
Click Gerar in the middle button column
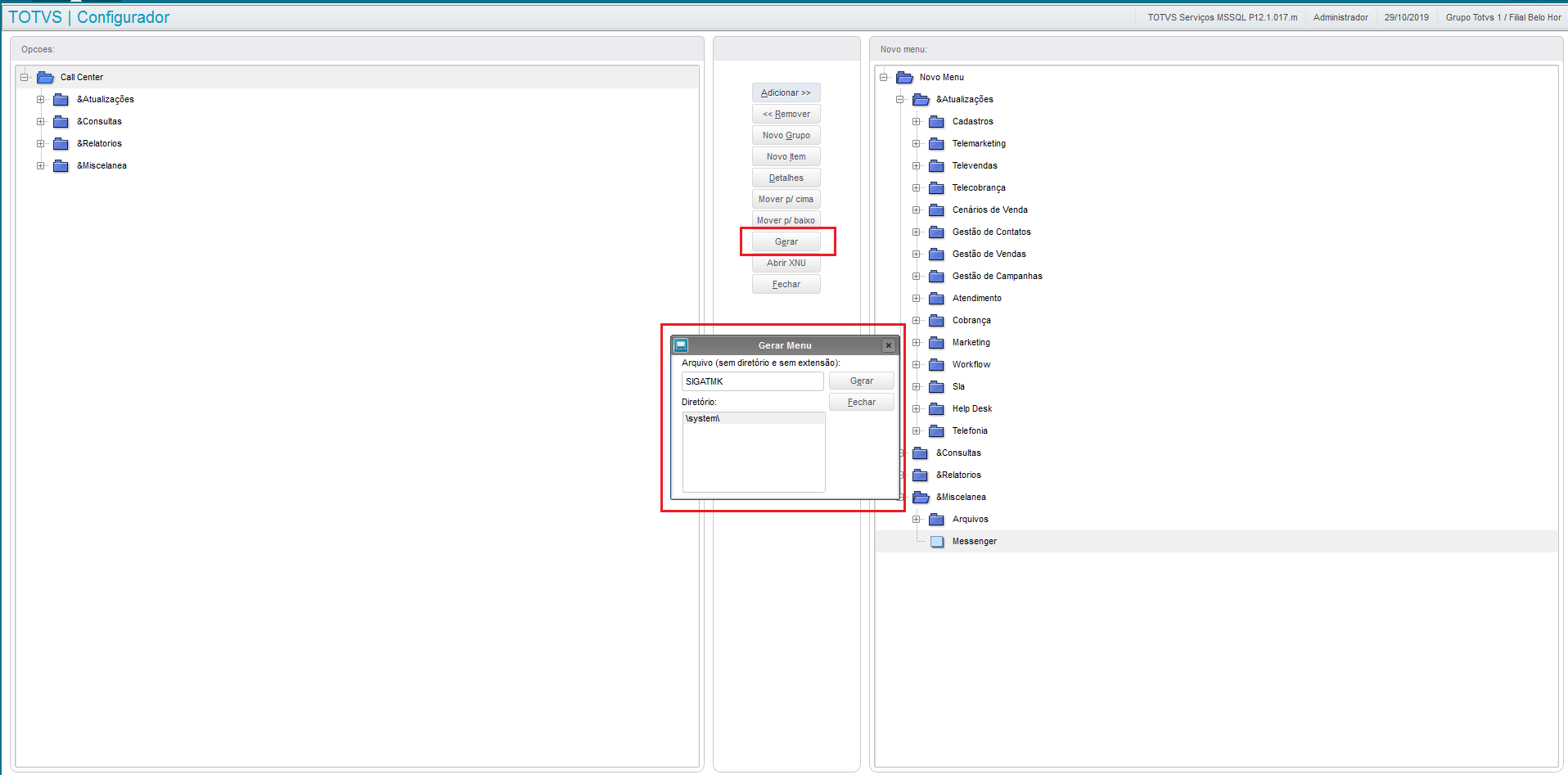coord(786,241)
